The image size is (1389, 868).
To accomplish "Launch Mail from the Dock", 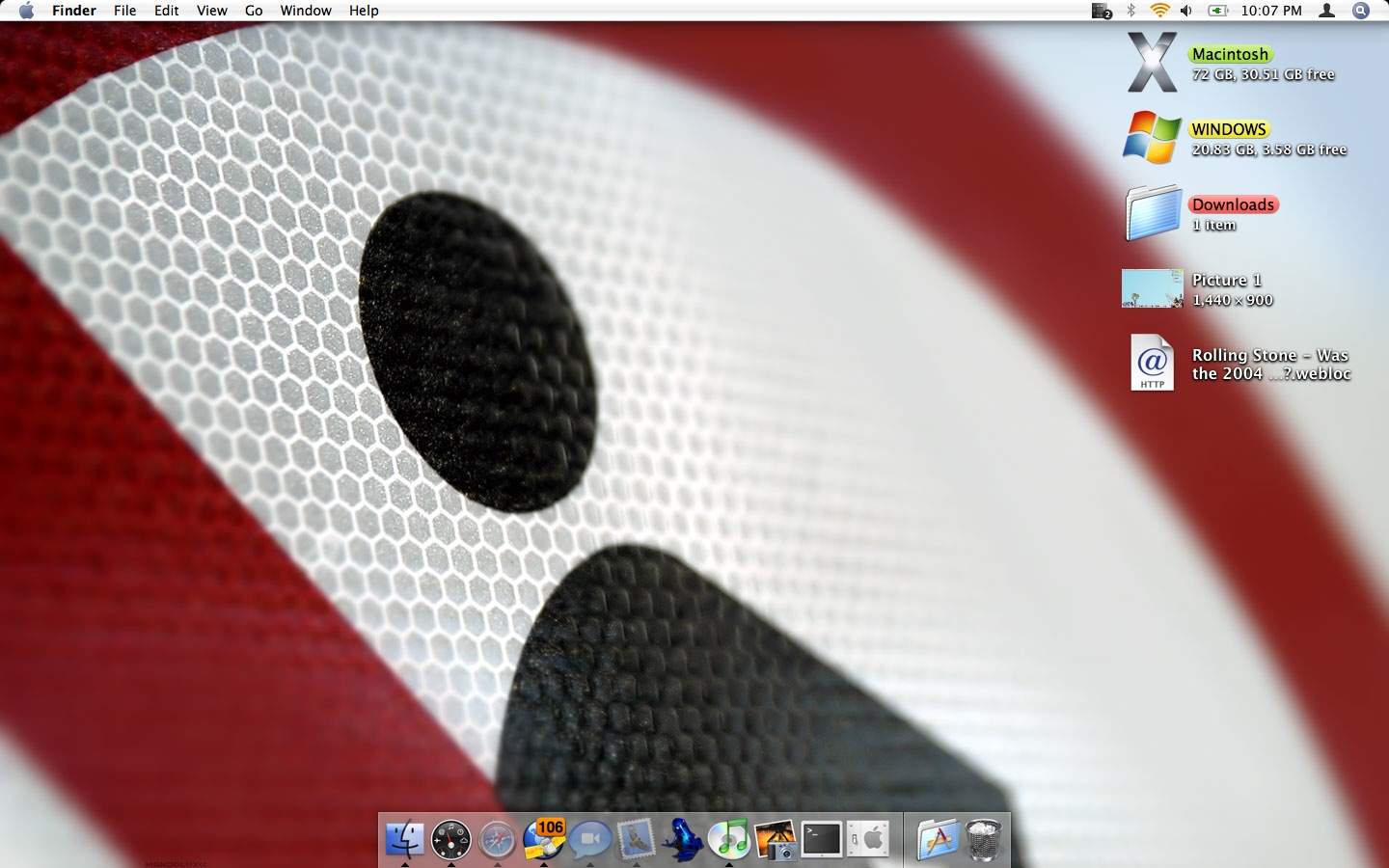I will pyautogui.click(x=637, y=839).
